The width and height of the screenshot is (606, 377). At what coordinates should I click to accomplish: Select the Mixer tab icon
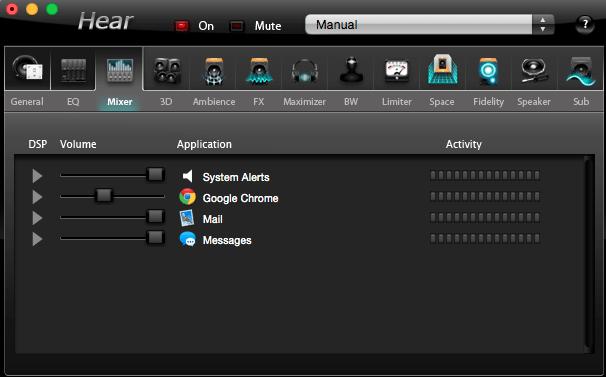point(120,70)
